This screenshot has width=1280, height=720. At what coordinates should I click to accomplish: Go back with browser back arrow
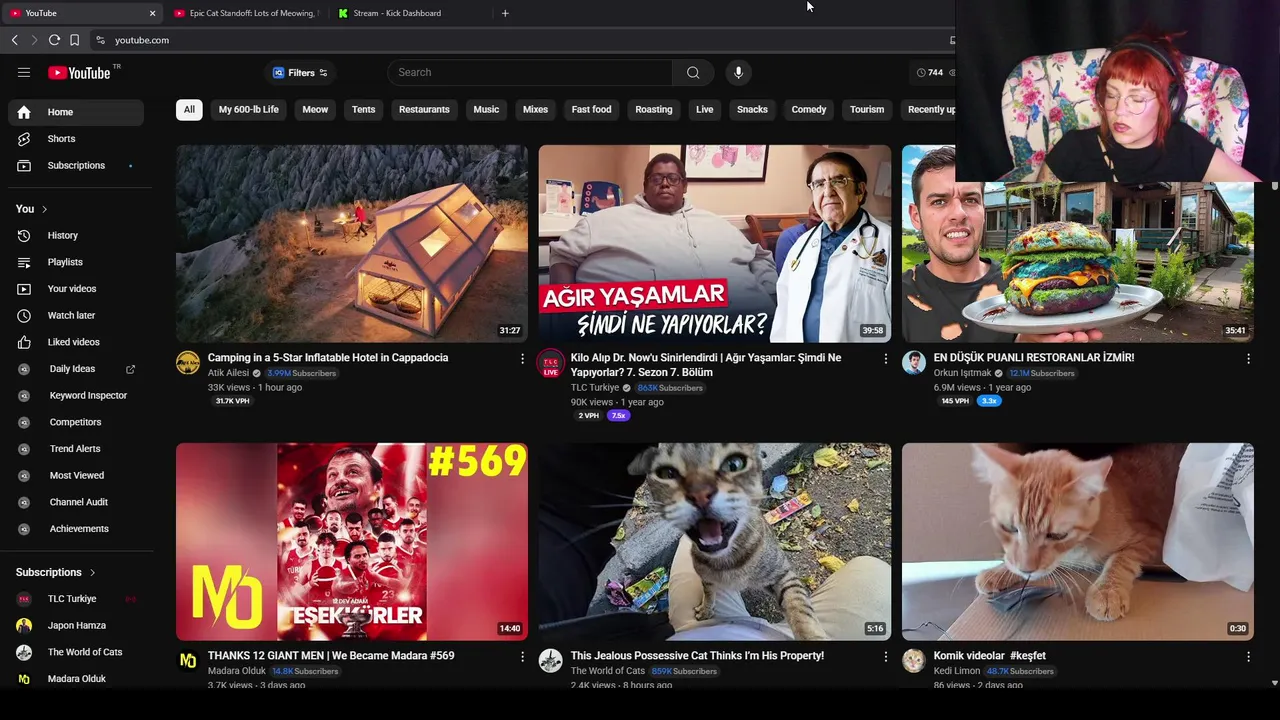14,40
